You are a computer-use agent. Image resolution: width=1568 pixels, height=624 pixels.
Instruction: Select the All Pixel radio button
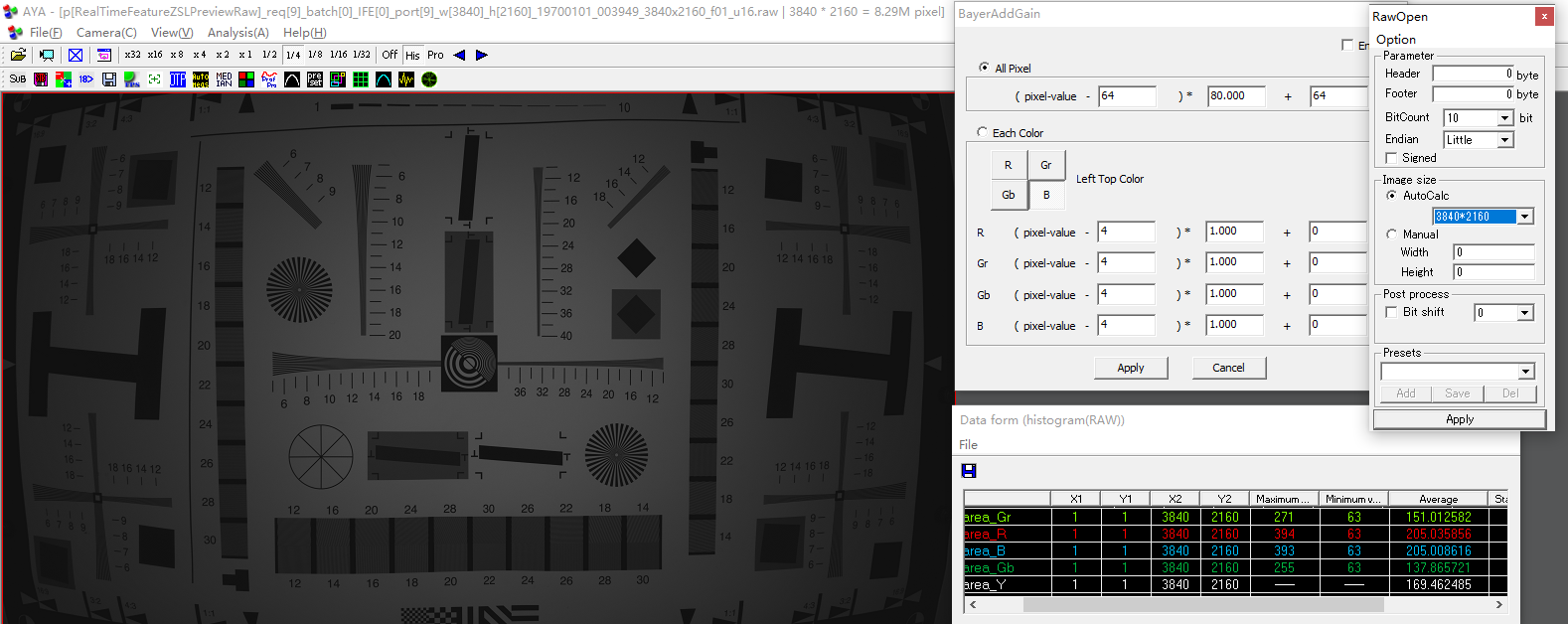click(x=985, y=69)
